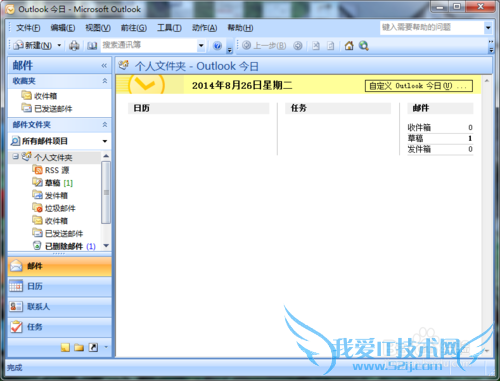Screen dimensions: 500x381
Task: Click the Folder List icon
Action: (79, 348)
